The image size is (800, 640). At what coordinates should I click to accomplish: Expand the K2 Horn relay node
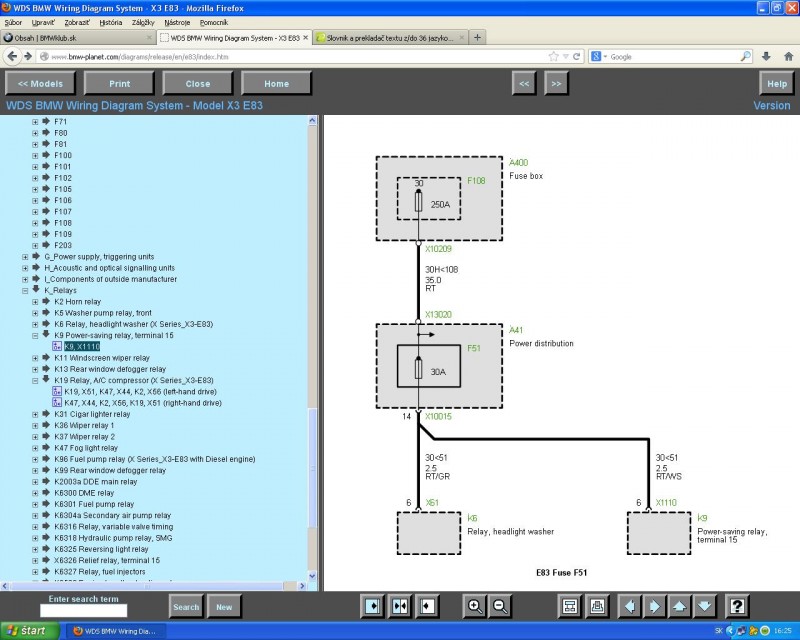click(35, 301)
